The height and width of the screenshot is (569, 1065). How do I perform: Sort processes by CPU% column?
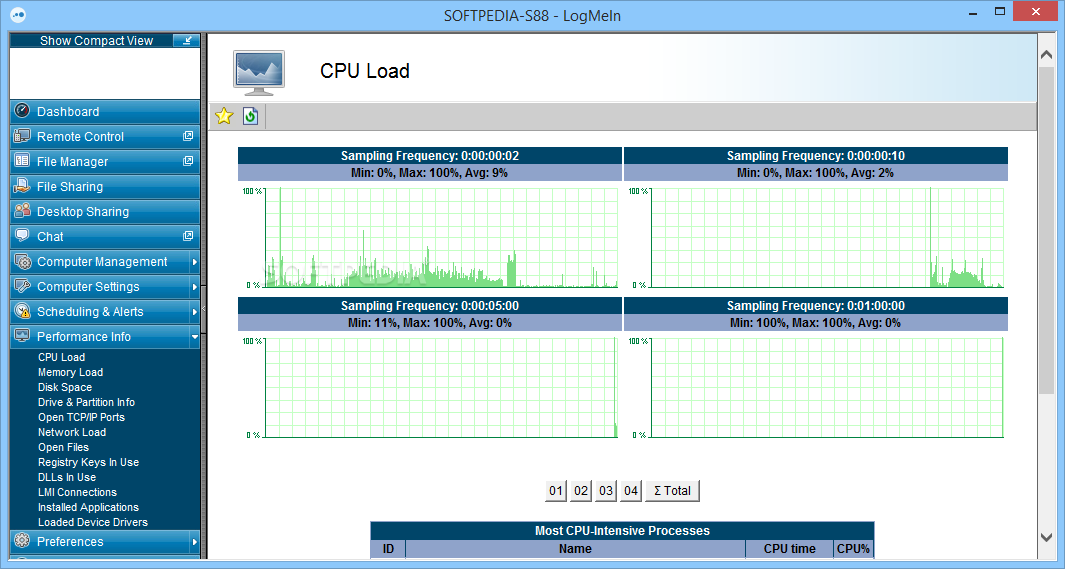pyautogui.click(x=853, y=549)
